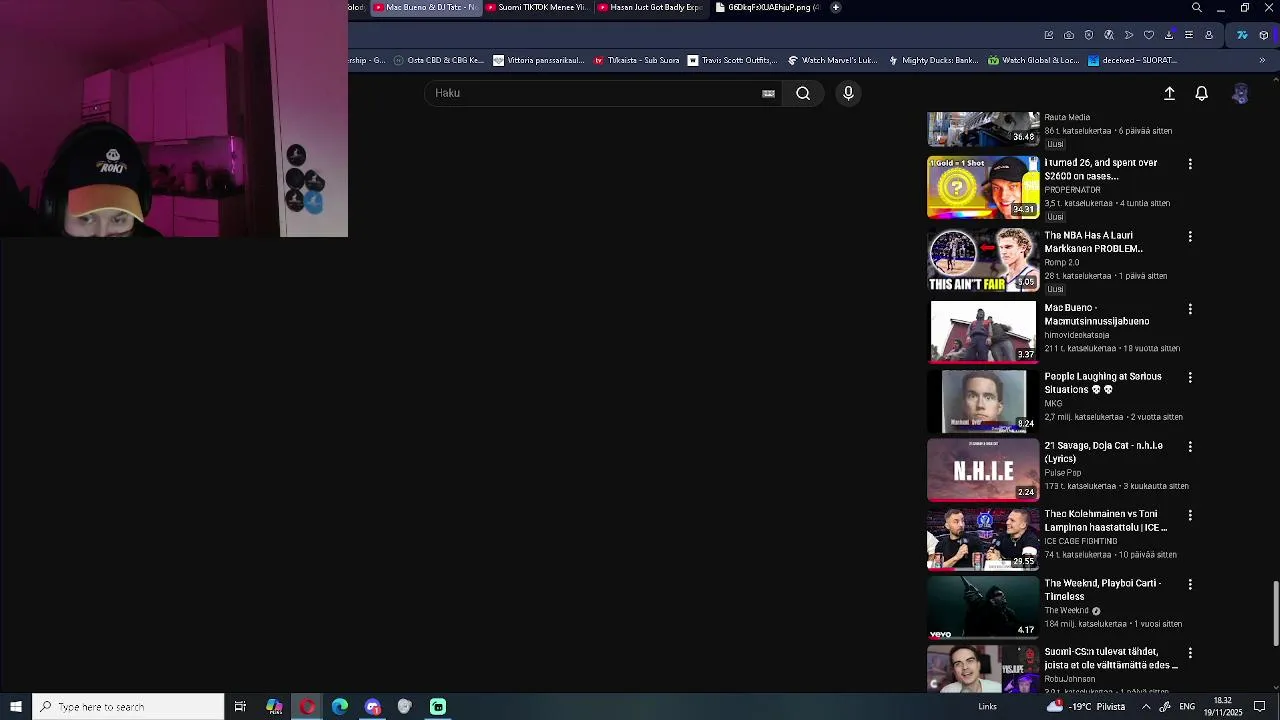Open options for Mac Bueno Macmutsinnussijabueno video

coord(1190,310)
